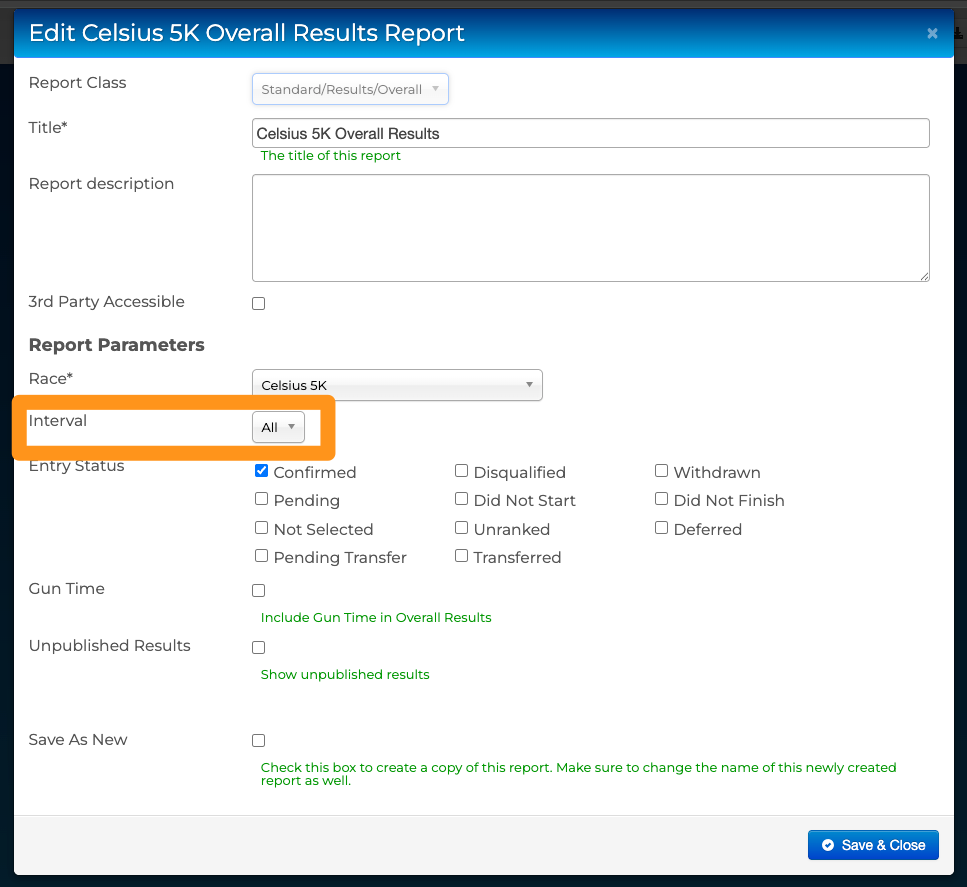Click the Report description text area

pos(590,228)
